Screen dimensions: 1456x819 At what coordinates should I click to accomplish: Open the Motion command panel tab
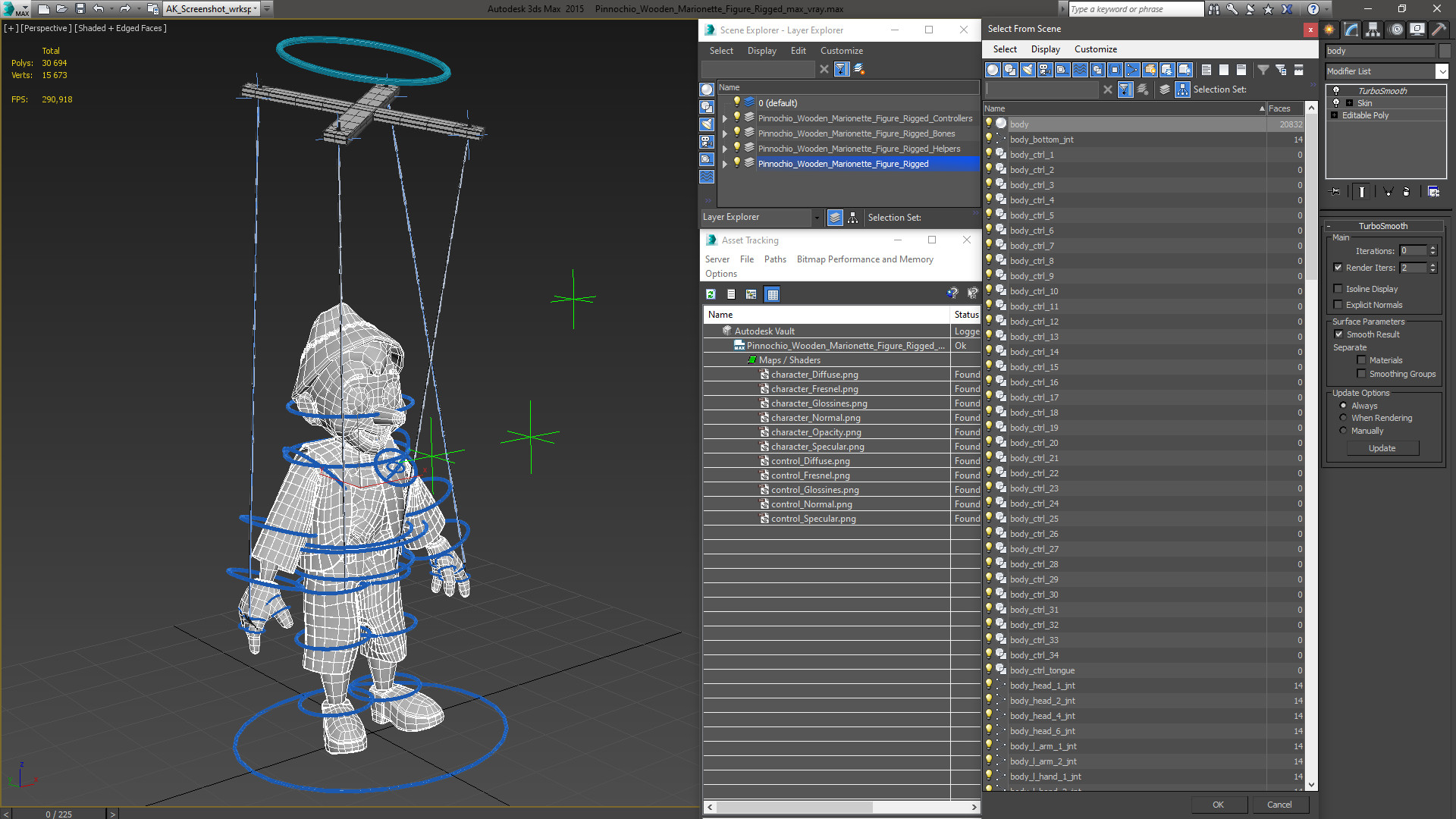[x=1395, y=30]
